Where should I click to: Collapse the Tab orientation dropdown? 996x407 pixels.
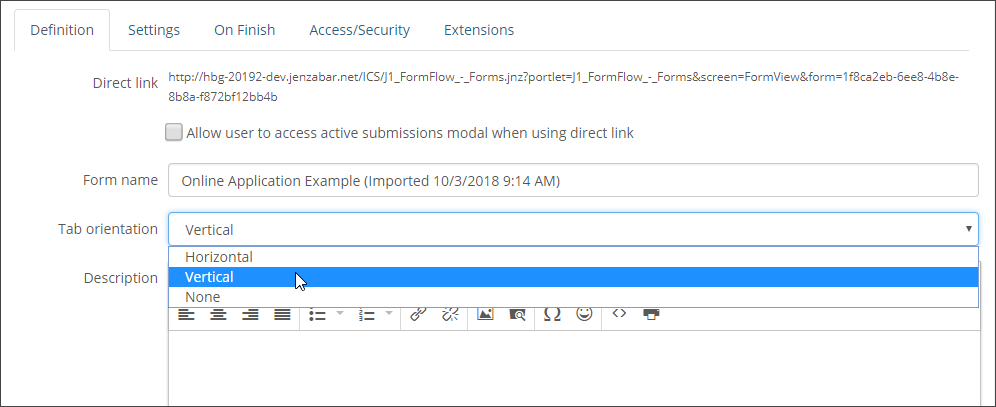572,229
